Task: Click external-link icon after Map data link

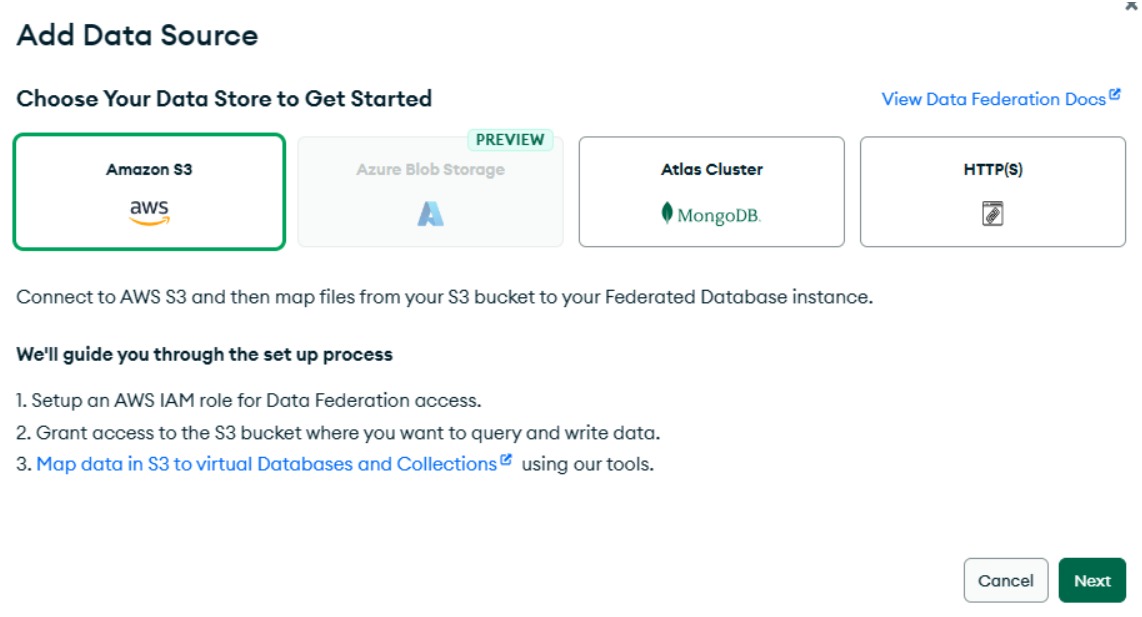Action: coord(506,461)
